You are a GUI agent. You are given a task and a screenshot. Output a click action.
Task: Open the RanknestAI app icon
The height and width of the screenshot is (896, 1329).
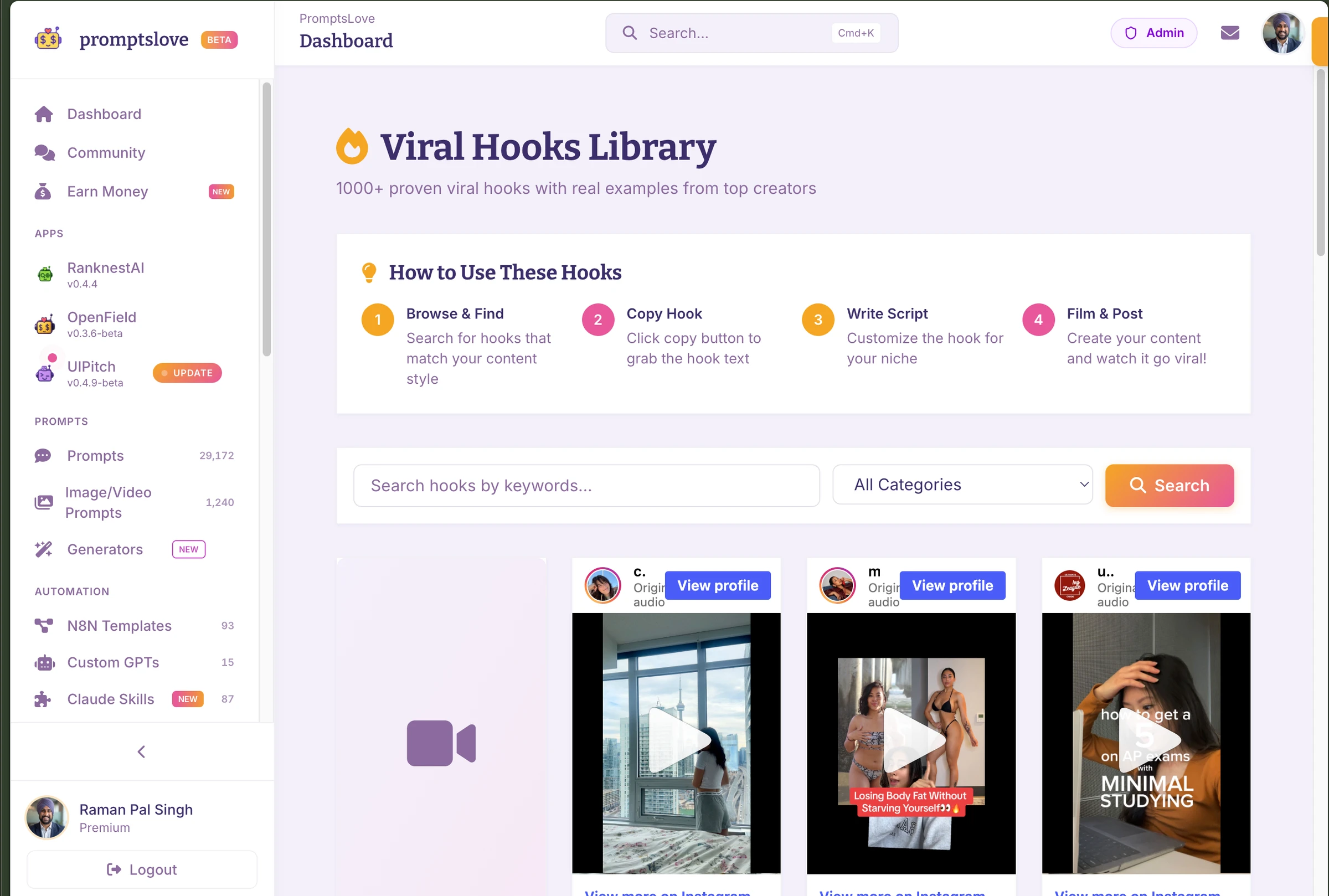(45, 274)
